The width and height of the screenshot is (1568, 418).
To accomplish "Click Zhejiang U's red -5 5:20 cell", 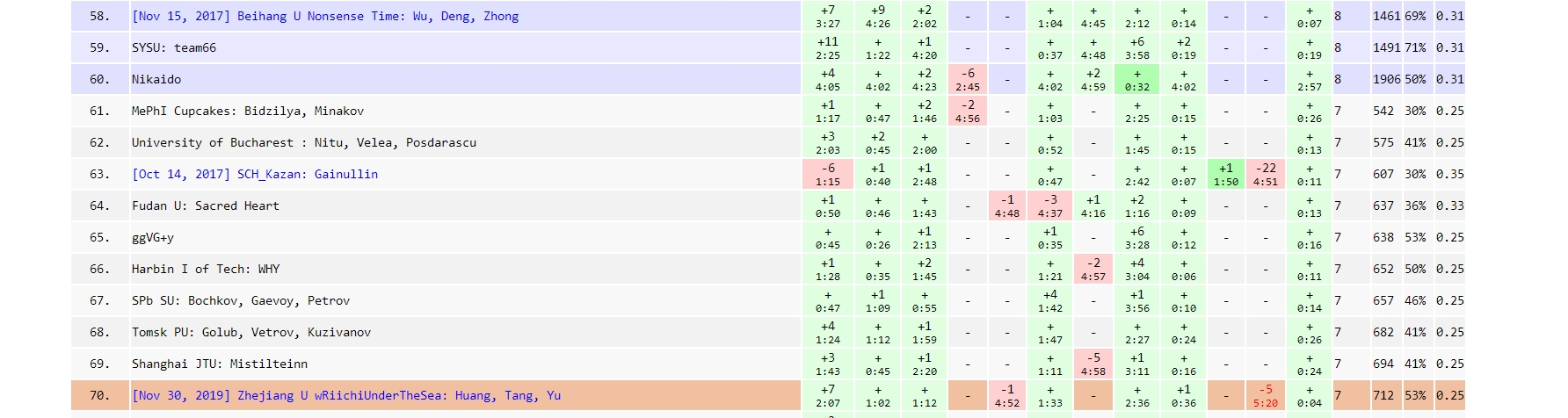I will [1266, 396].
